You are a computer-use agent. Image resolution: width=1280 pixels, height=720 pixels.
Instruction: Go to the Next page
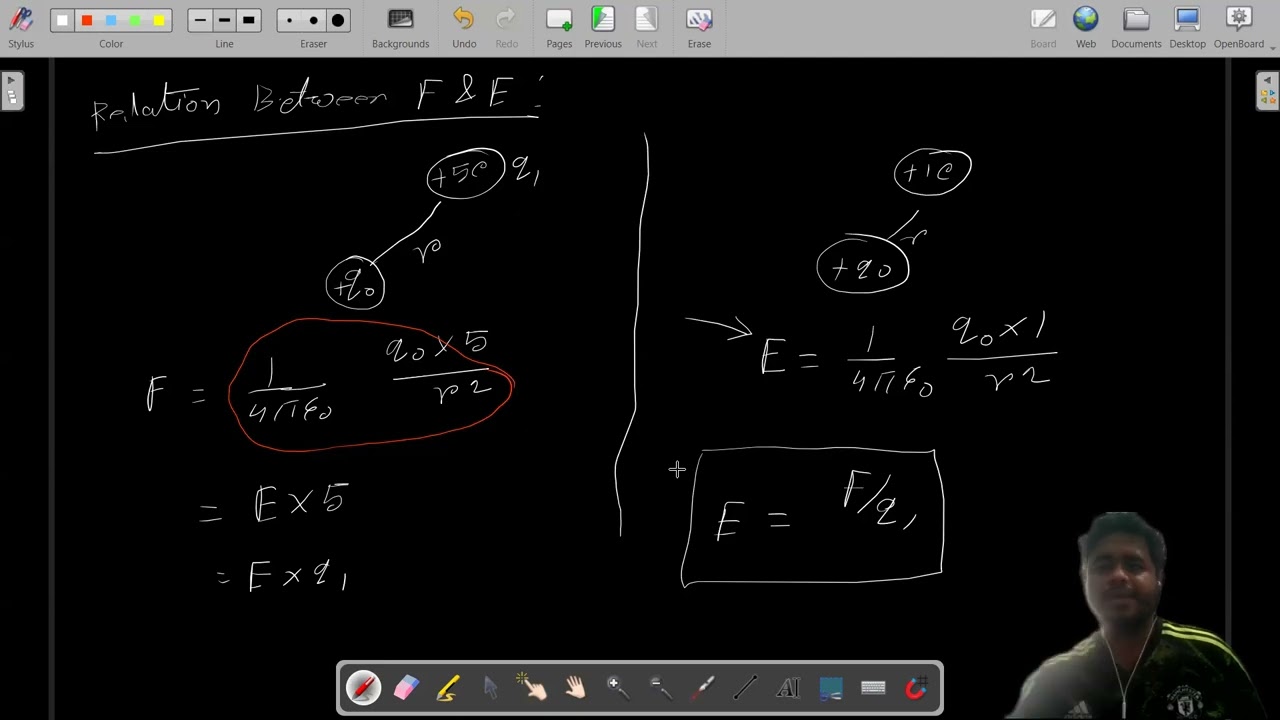[x=647, y=27]
